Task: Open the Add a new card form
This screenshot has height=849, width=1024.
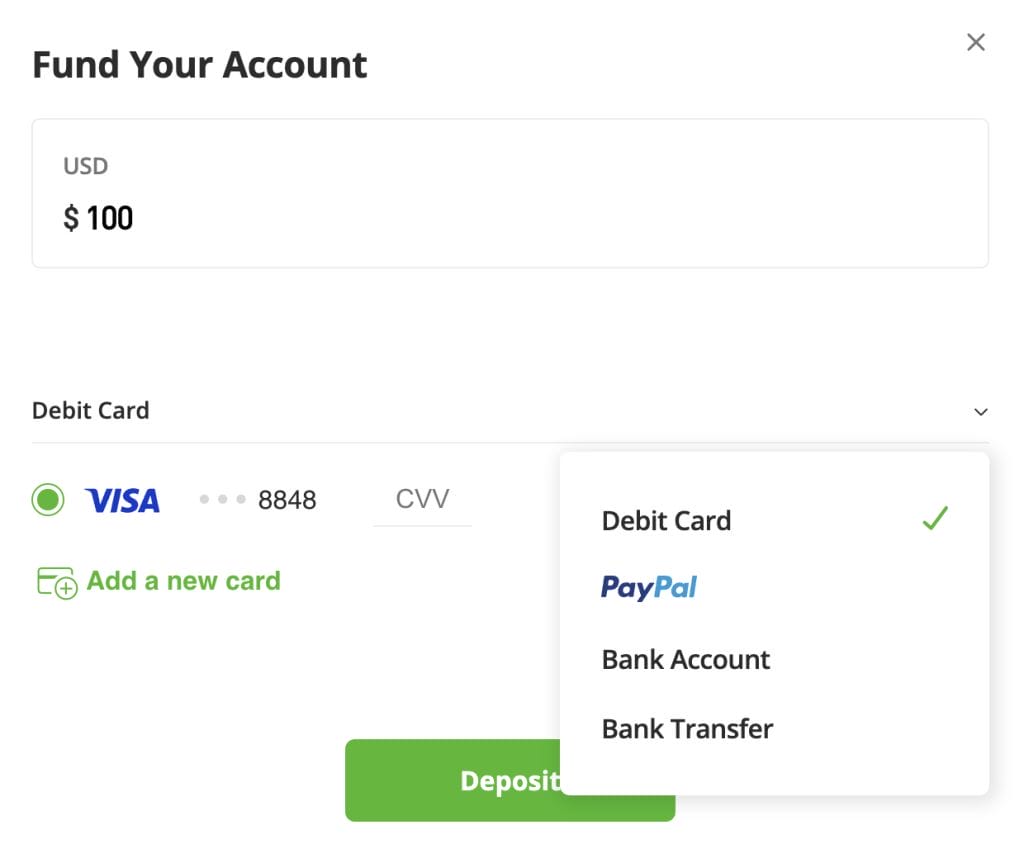Action: pyautogui.click(x=184, y=581)
